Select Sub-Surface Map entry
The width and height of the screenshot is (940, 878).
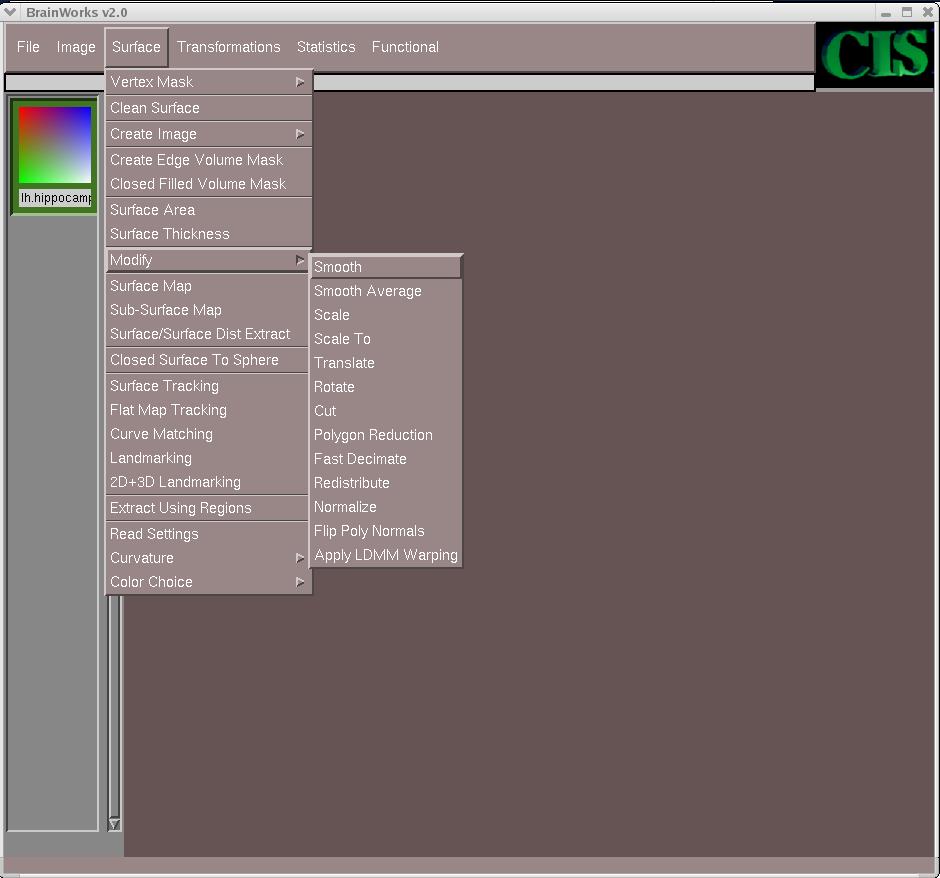click(x=209, y=310)
